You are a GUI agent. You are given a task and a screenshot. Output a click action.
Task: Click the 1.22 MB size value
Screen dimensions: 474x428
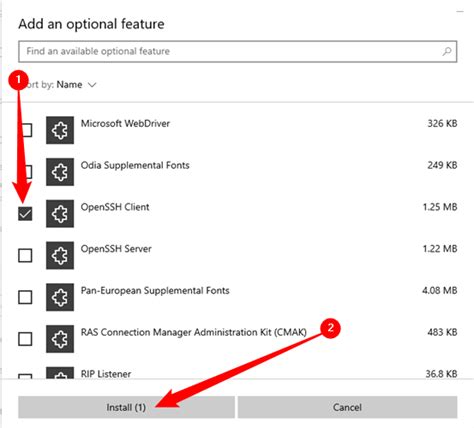(x=440, y=249)
